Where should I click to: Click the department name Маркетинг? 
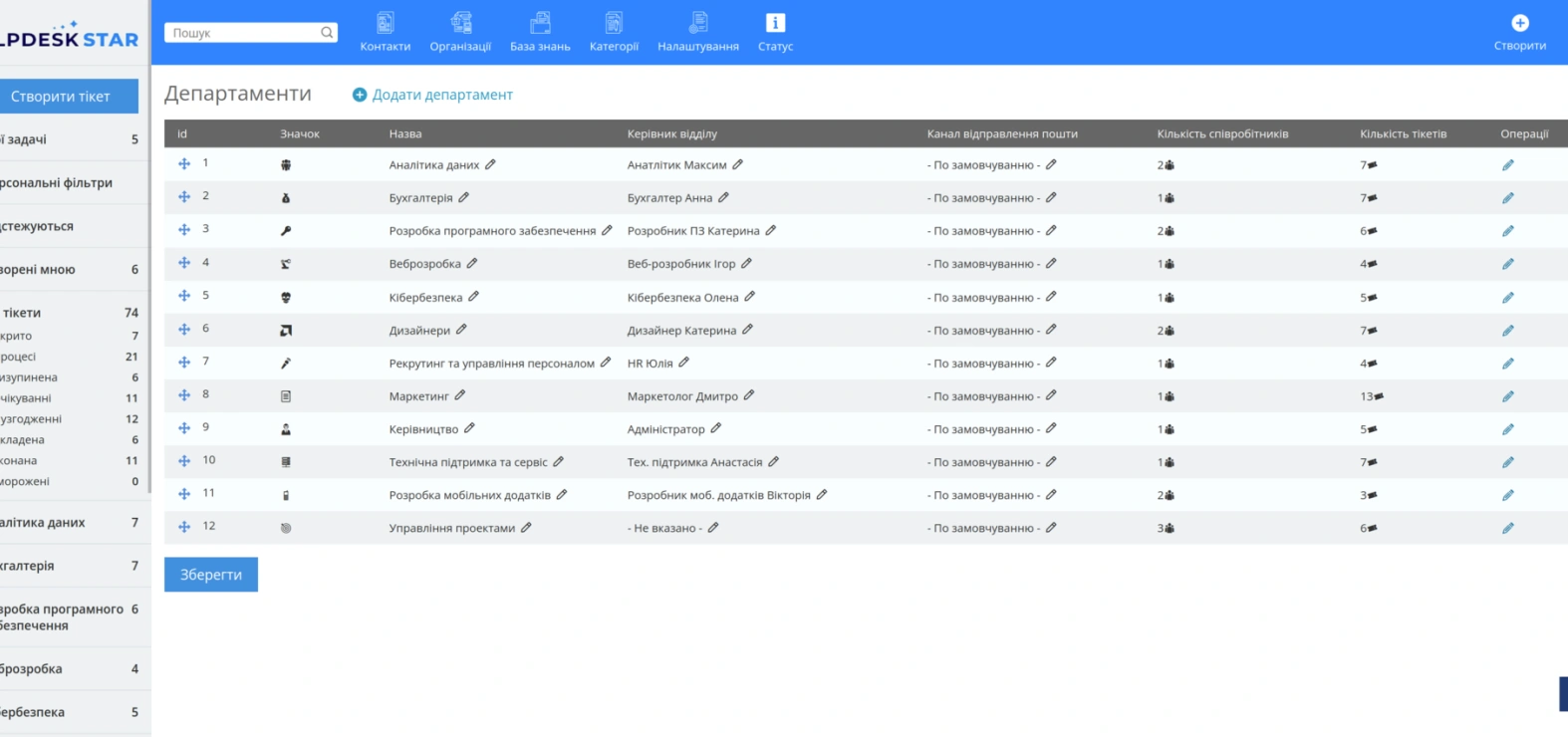tap(419, 396)
